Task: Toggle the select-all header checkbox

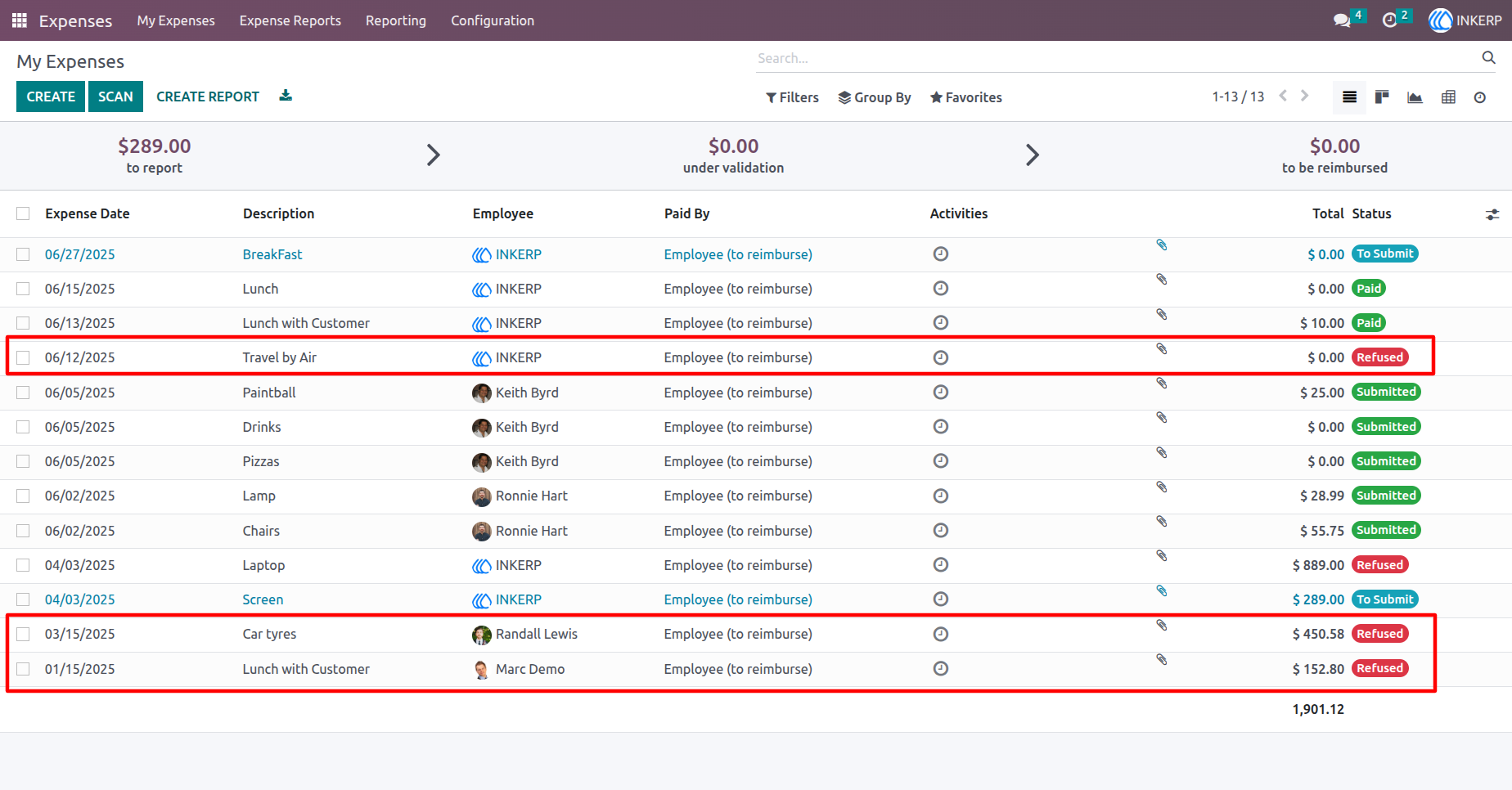Action: [x=23, y=213]
